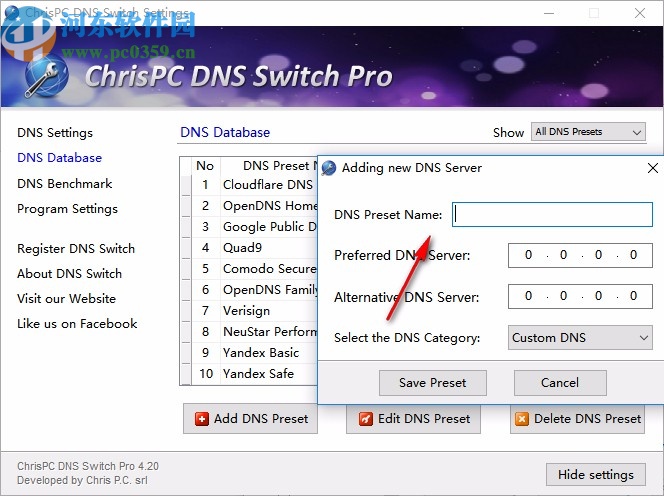Click the orange X icon on Delete DNS Preset
The image size is (664, 496).
[x=521, y=419]
